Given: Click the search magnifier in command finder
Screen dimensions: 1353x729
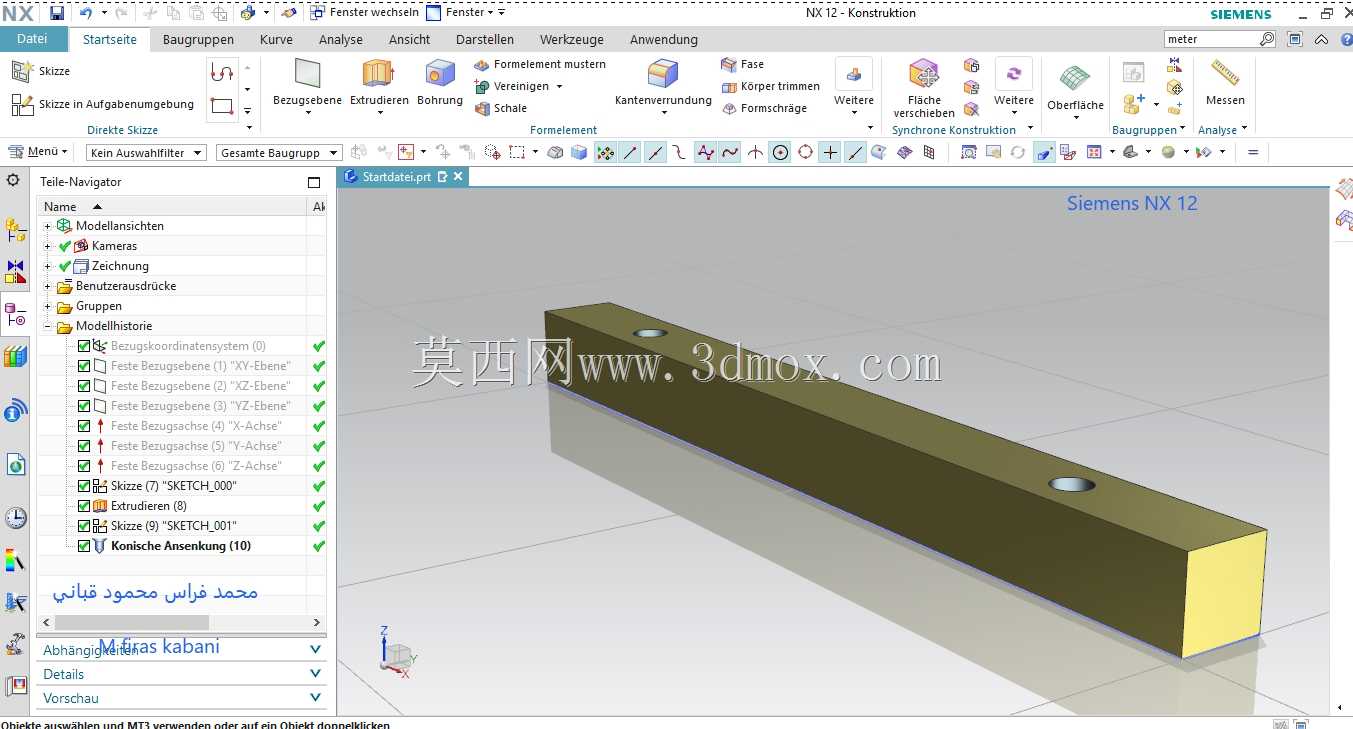Looking at the screenshot, I should (x=1267, y=39).
